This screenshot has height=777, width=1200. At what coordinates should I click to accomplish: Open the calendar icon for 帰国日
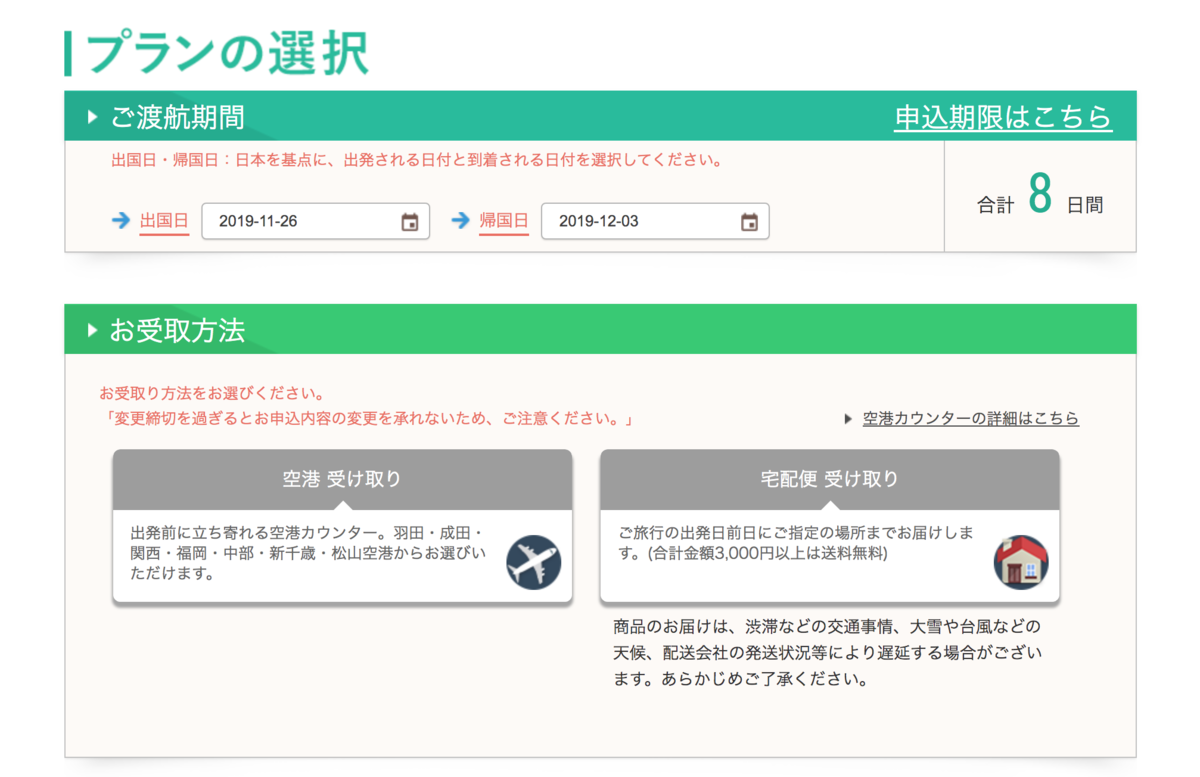coord(749,222)
